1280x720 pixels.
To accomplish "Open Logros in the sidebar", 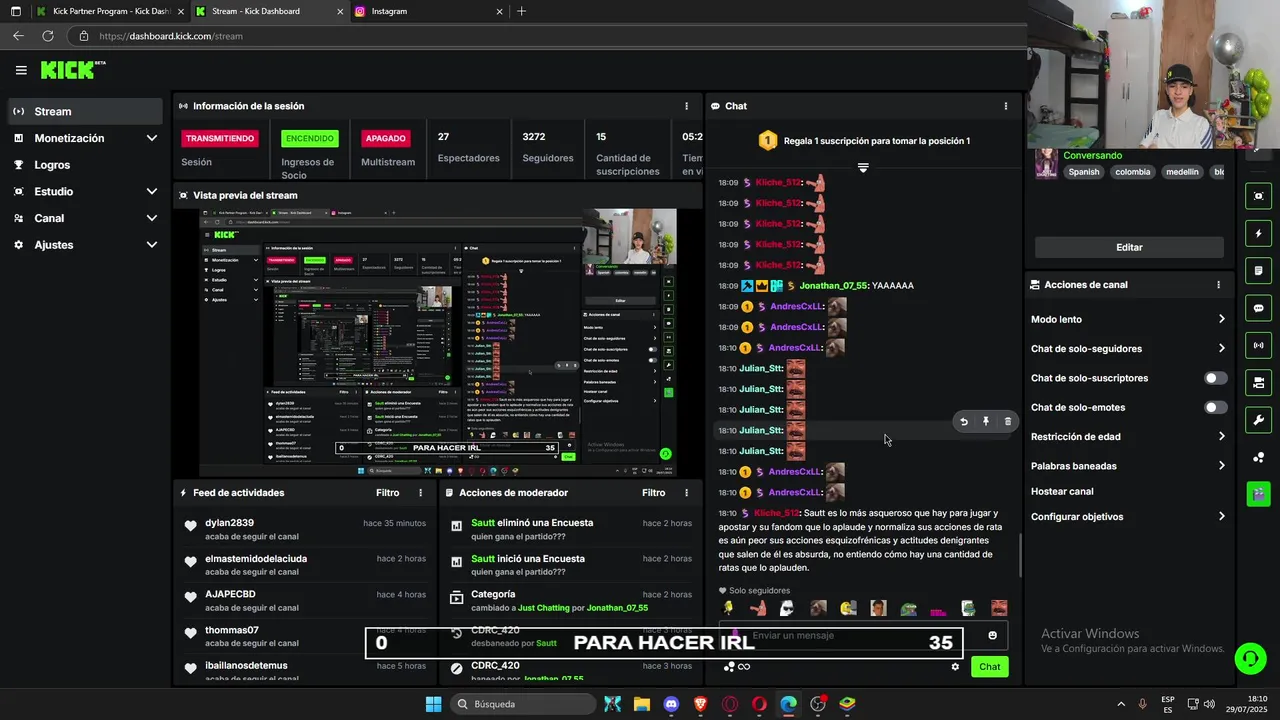I will pos(84,165).
